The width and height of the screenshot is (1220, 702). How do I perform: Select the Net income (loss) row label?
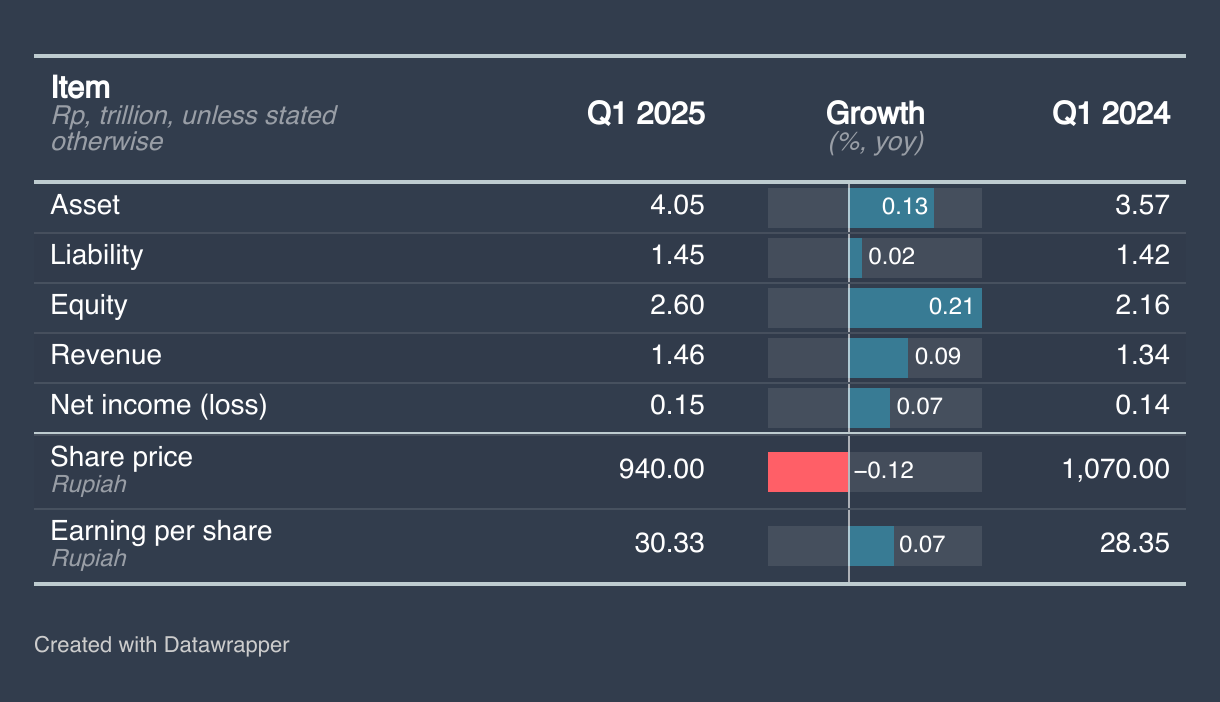click(x=159, y=406)
